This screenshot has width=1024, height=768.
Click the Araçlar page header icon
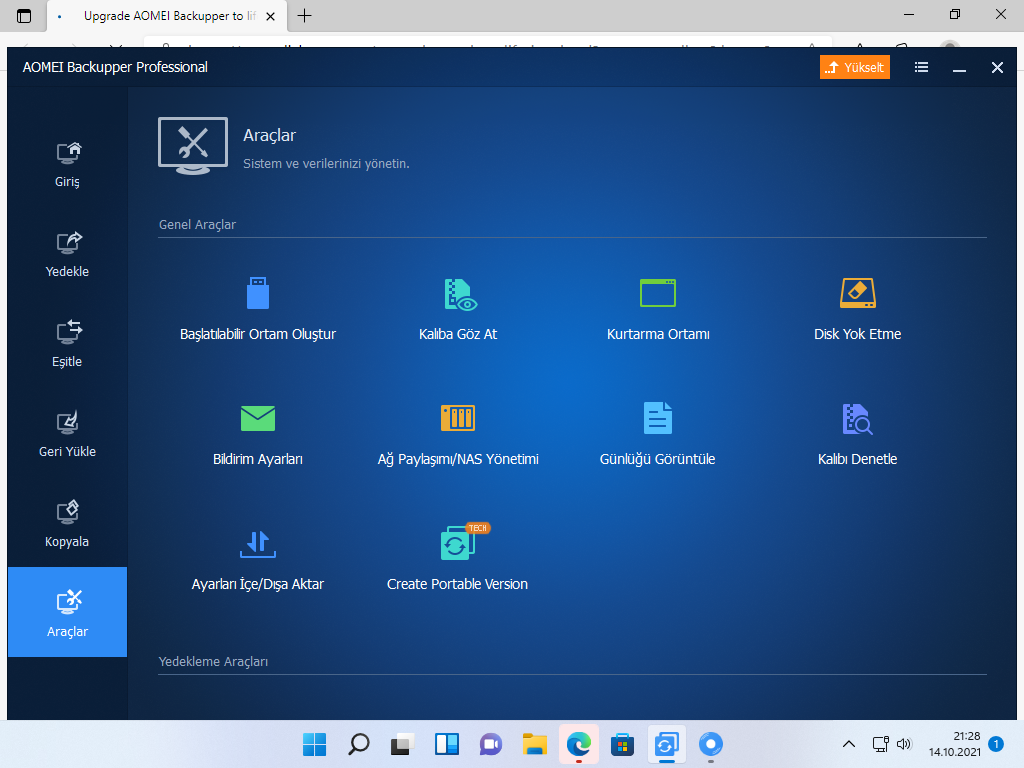tap(193, 146)
